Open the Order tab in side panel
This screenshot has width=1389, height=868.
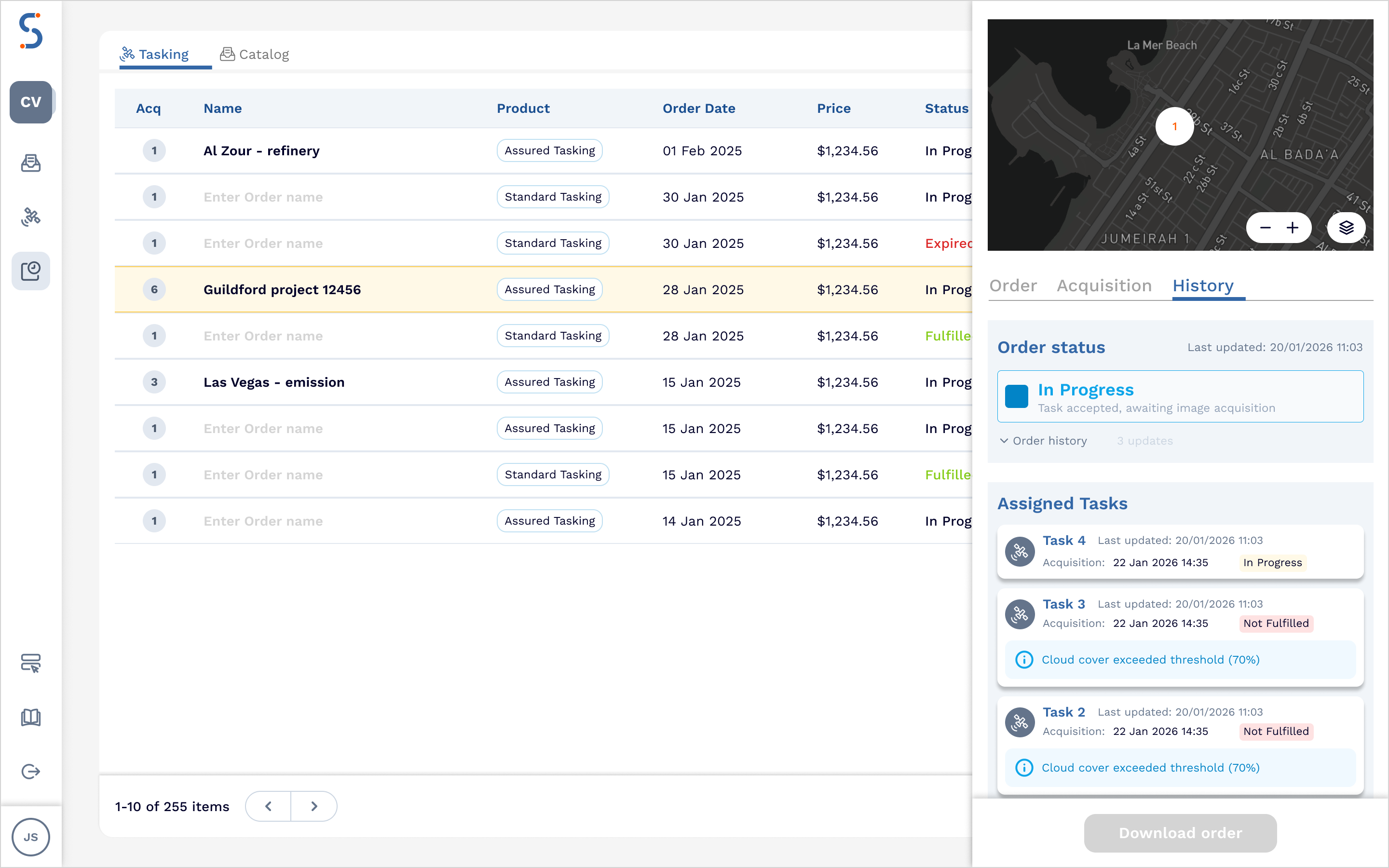(1013, 285)
